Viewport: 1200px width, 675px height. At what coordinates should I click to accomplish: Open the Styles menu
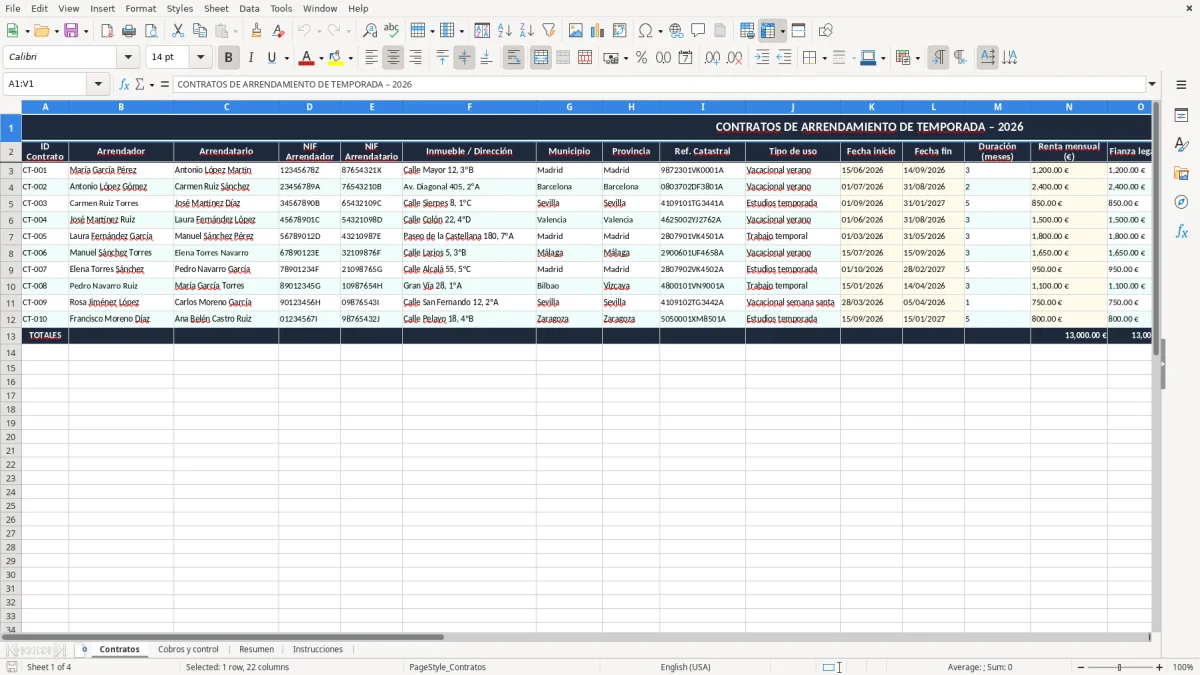180,8
